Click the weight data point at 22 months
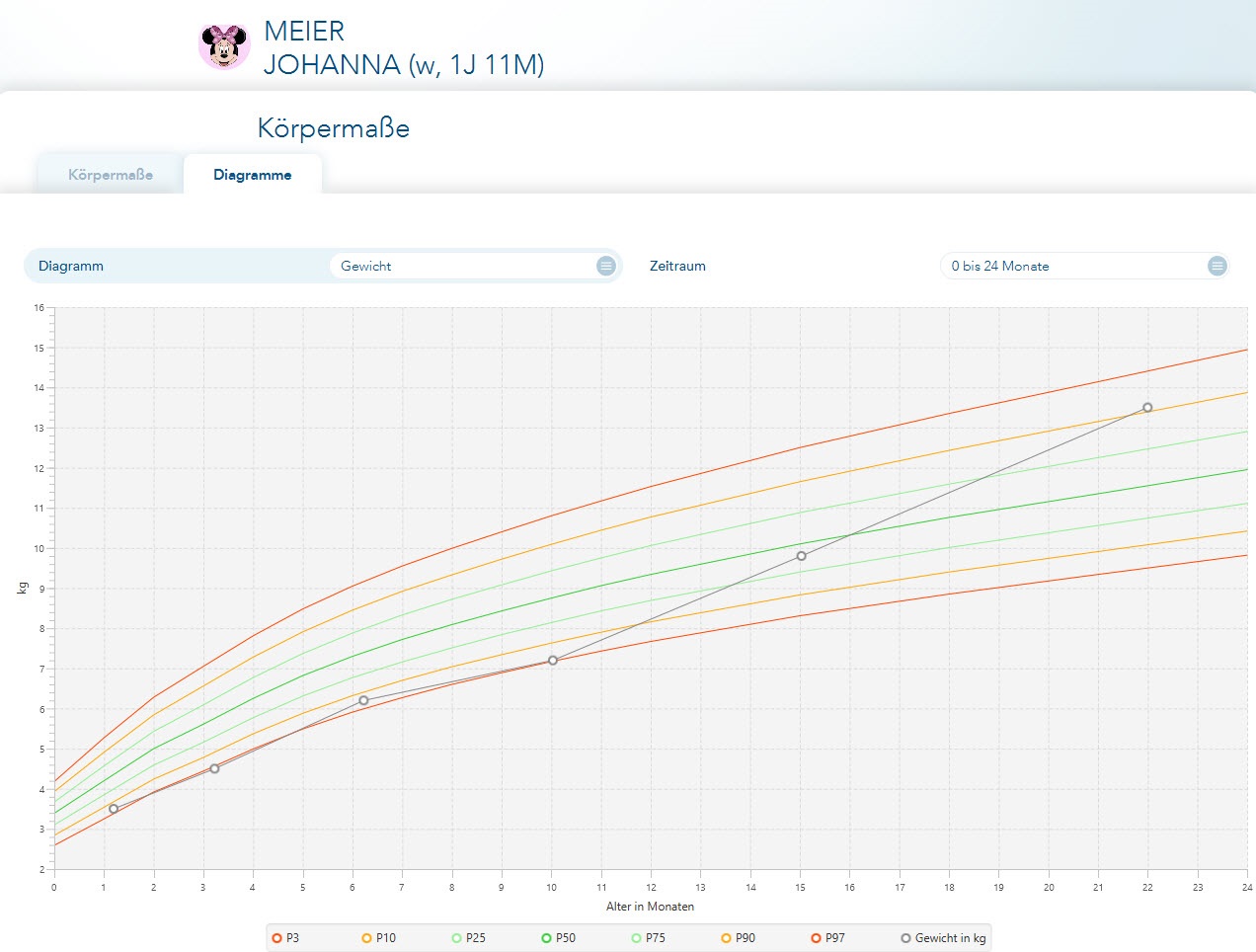Screen dimensions: 1256x952 point(1147,408)
